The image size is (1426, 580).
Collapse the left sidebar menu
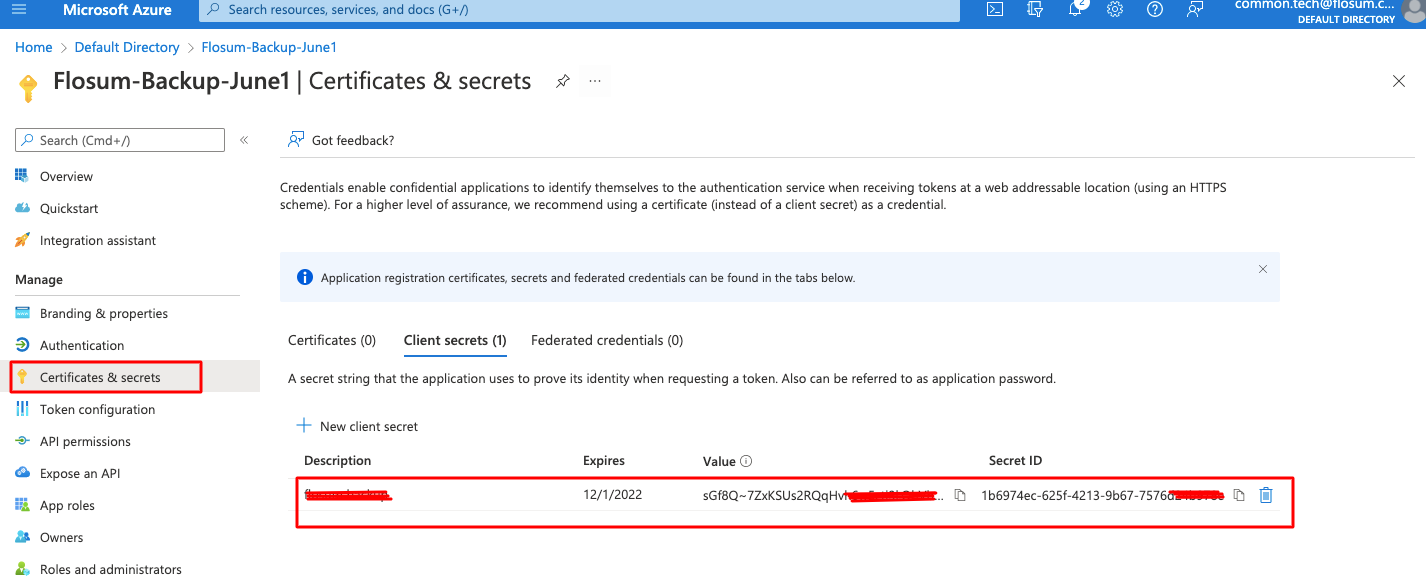click(x=244, y=140)
